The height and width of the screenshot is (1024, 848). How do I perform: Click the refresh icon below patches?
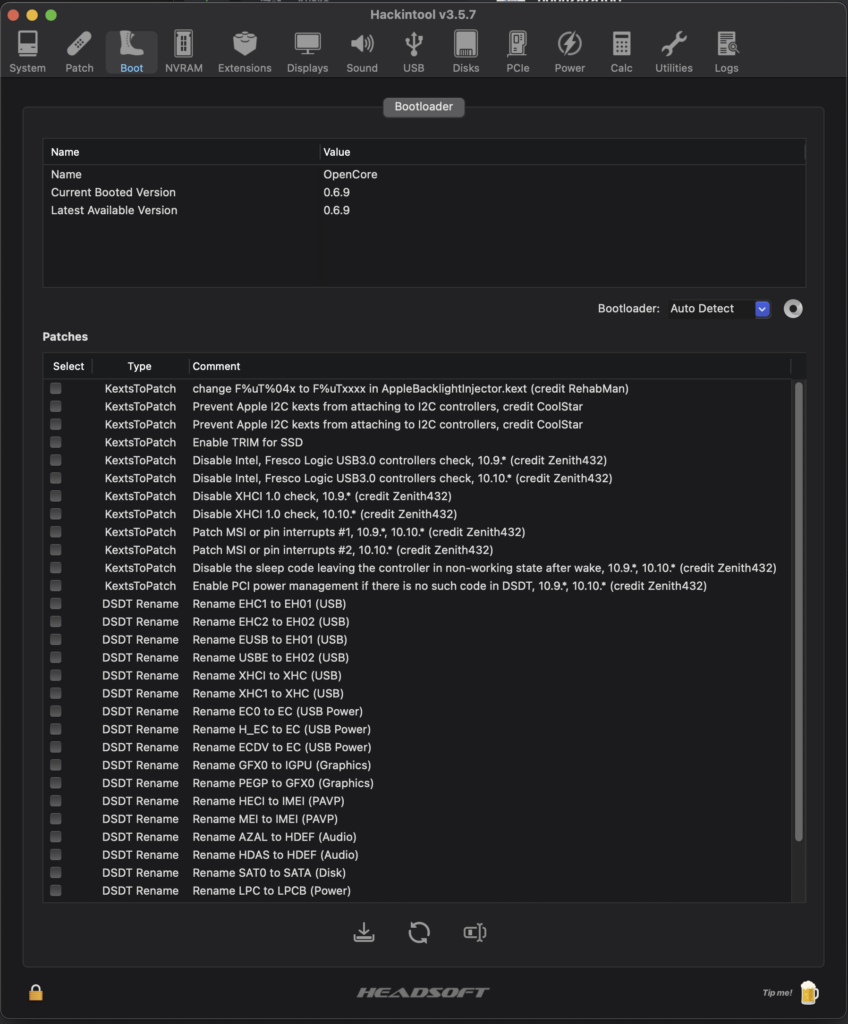coord(419,932)
